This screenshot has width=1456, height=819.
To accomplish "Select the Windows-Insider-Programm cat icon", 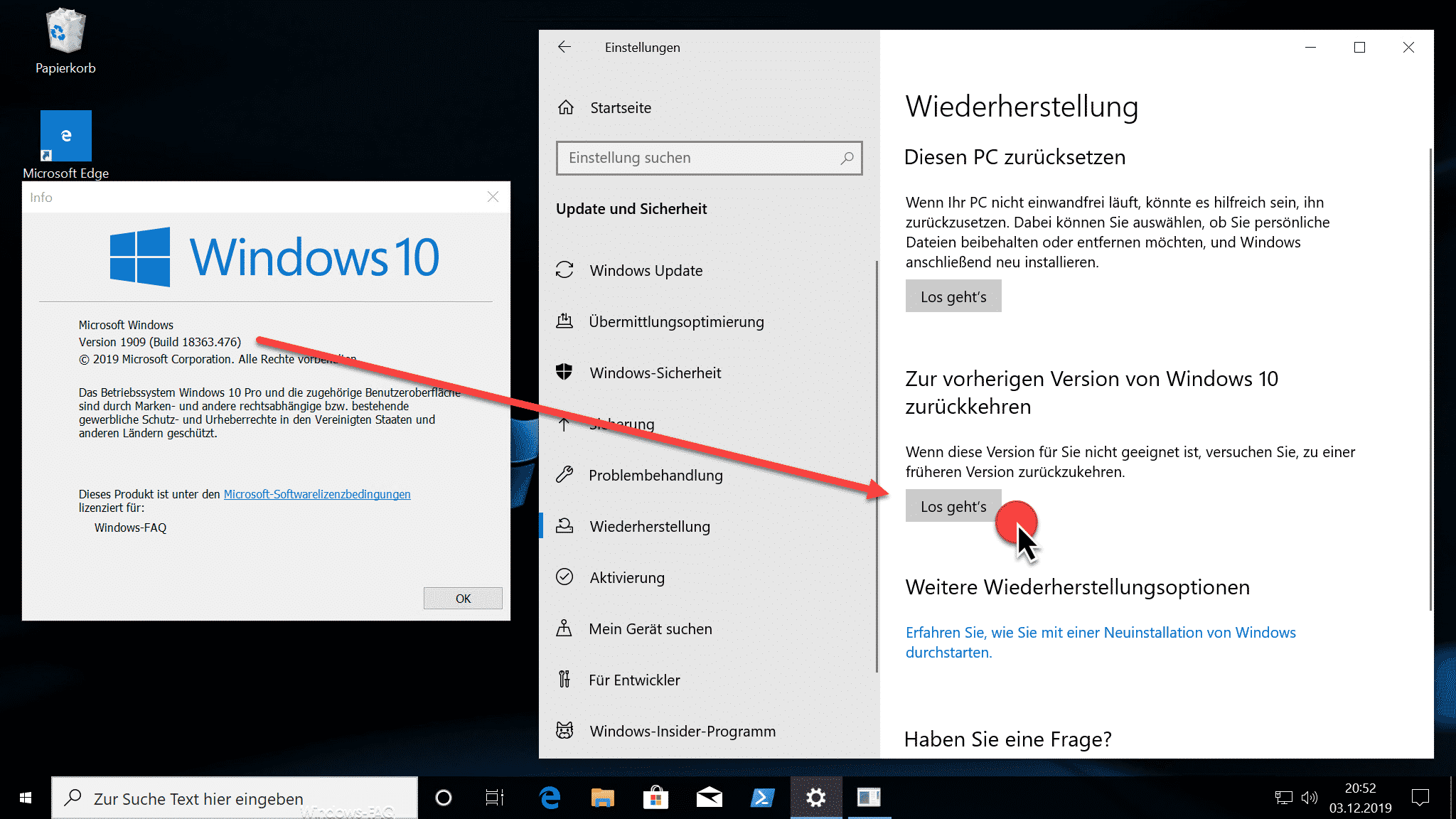I will (564, 731).
